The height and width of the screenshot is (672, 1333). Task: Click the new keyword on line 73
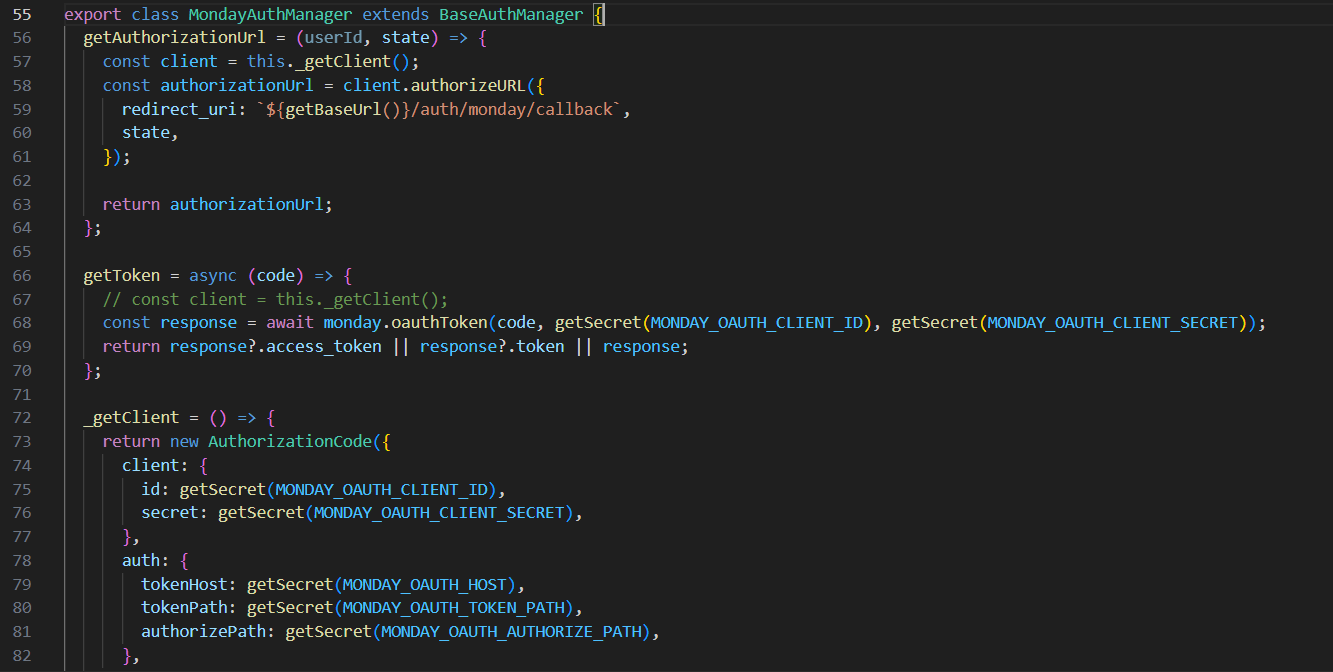pos(184,441)
